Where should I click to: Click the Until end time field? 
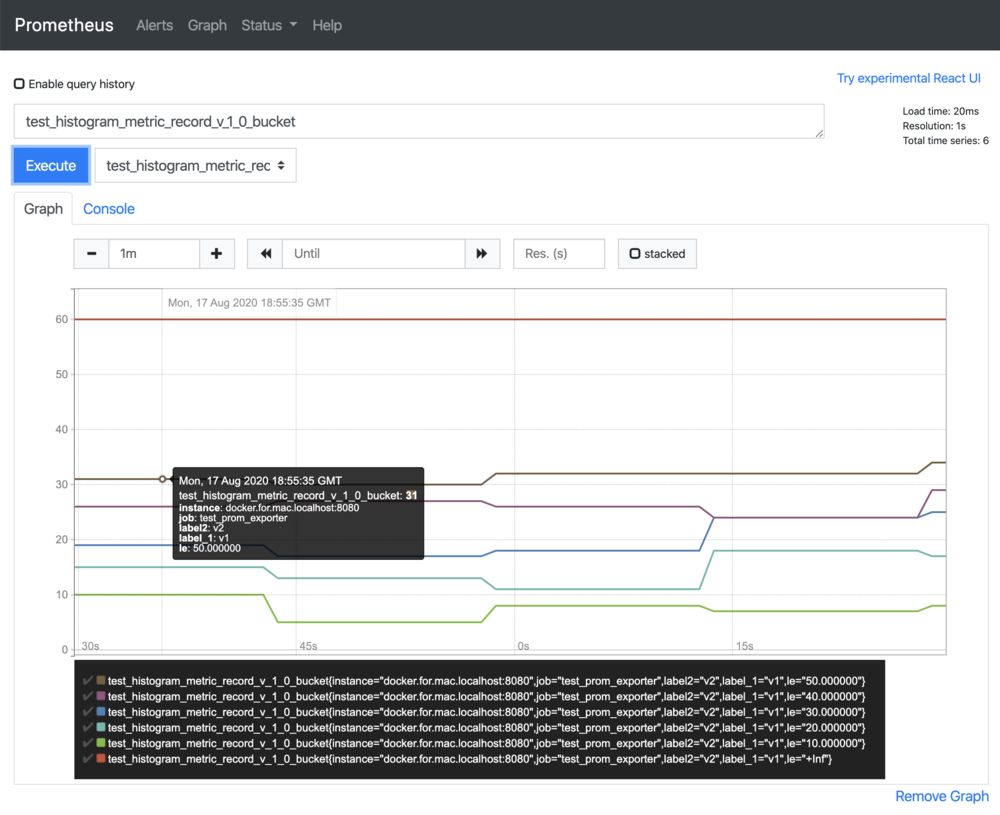click(x=374, y=254)
